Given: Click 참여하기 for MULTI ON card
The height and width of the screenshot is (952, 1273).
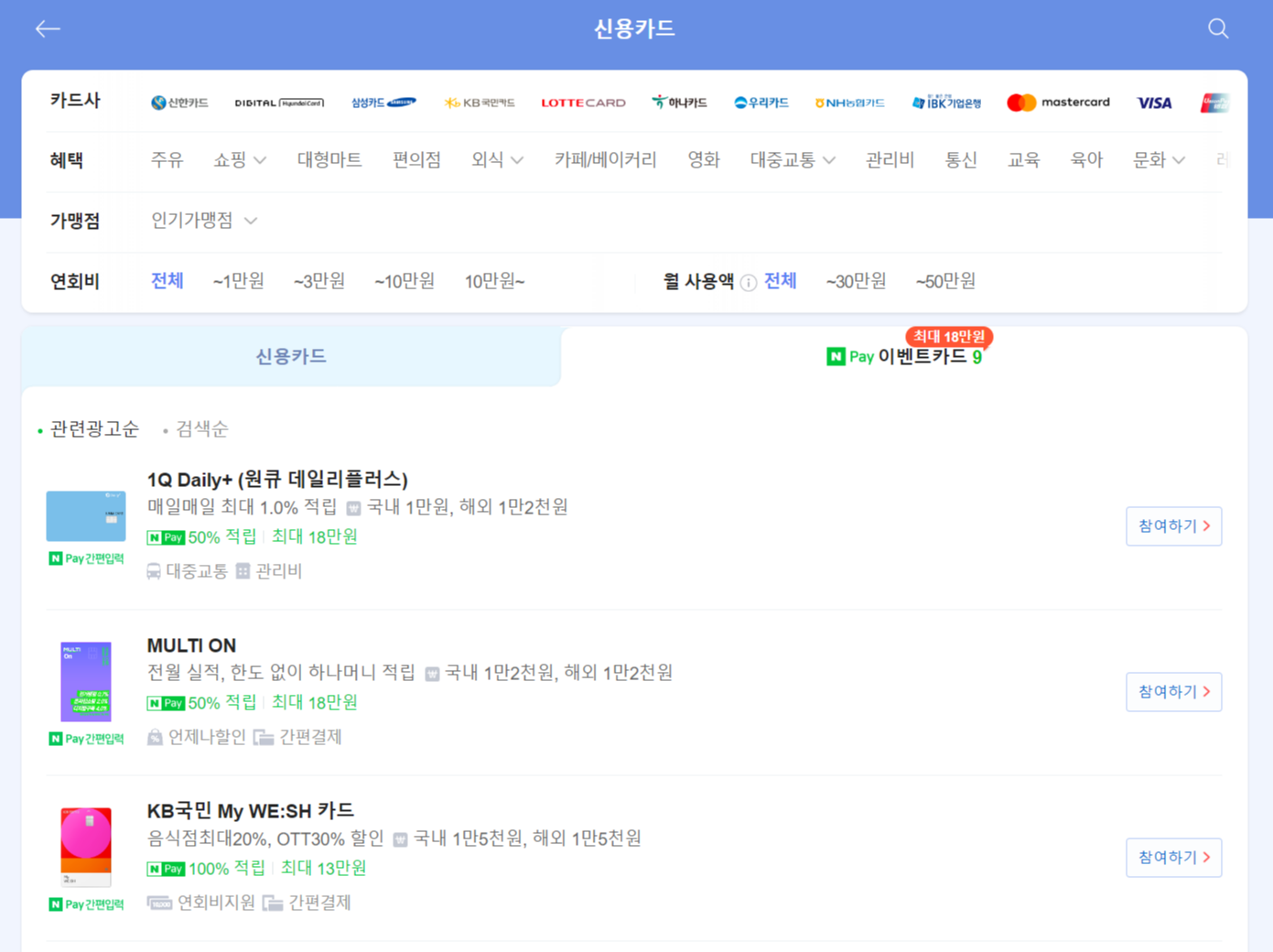Looking at the screenshot, I should point(1174,692).
